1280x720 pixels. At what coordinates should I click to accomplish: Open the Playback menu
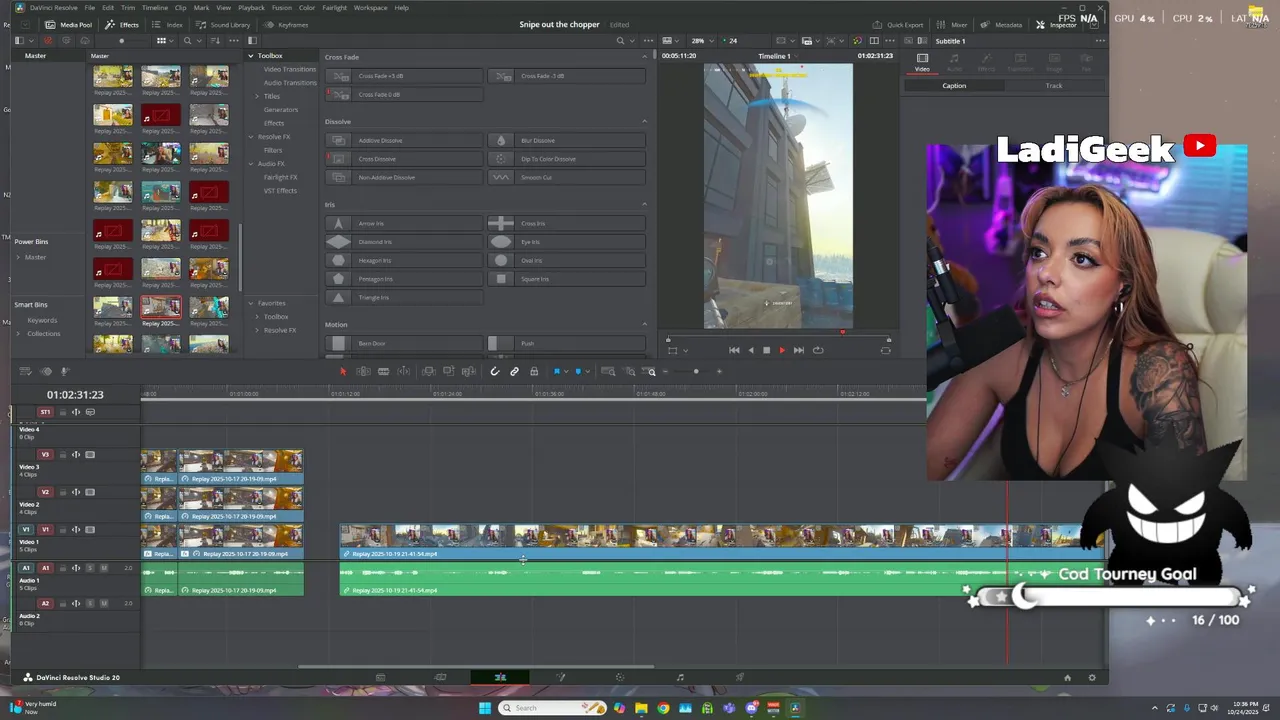[252, 7]
